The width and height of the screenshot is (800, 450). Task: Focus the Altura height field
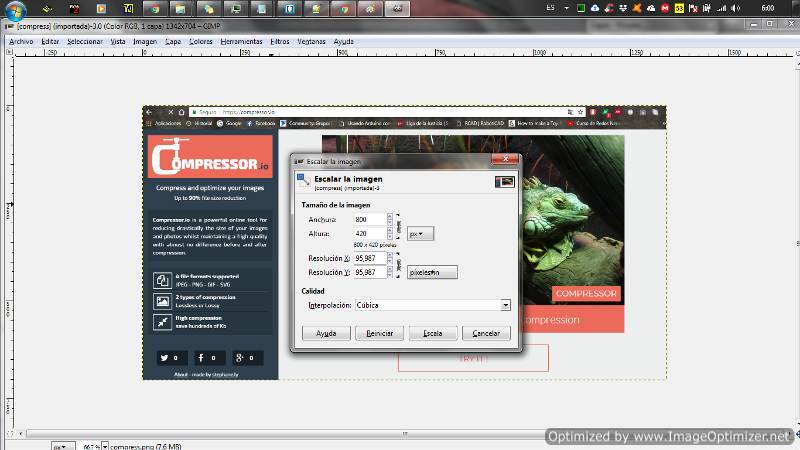370,234
